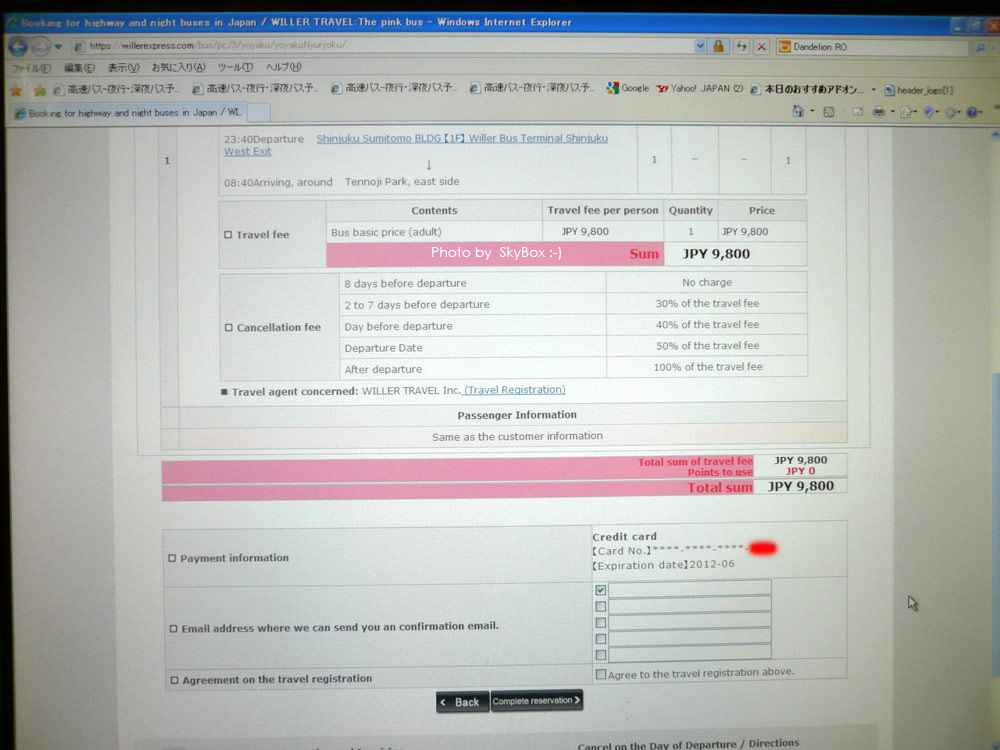Click the first email address input field
Viewport: 1000px width, 750px height.
point(690,589)
